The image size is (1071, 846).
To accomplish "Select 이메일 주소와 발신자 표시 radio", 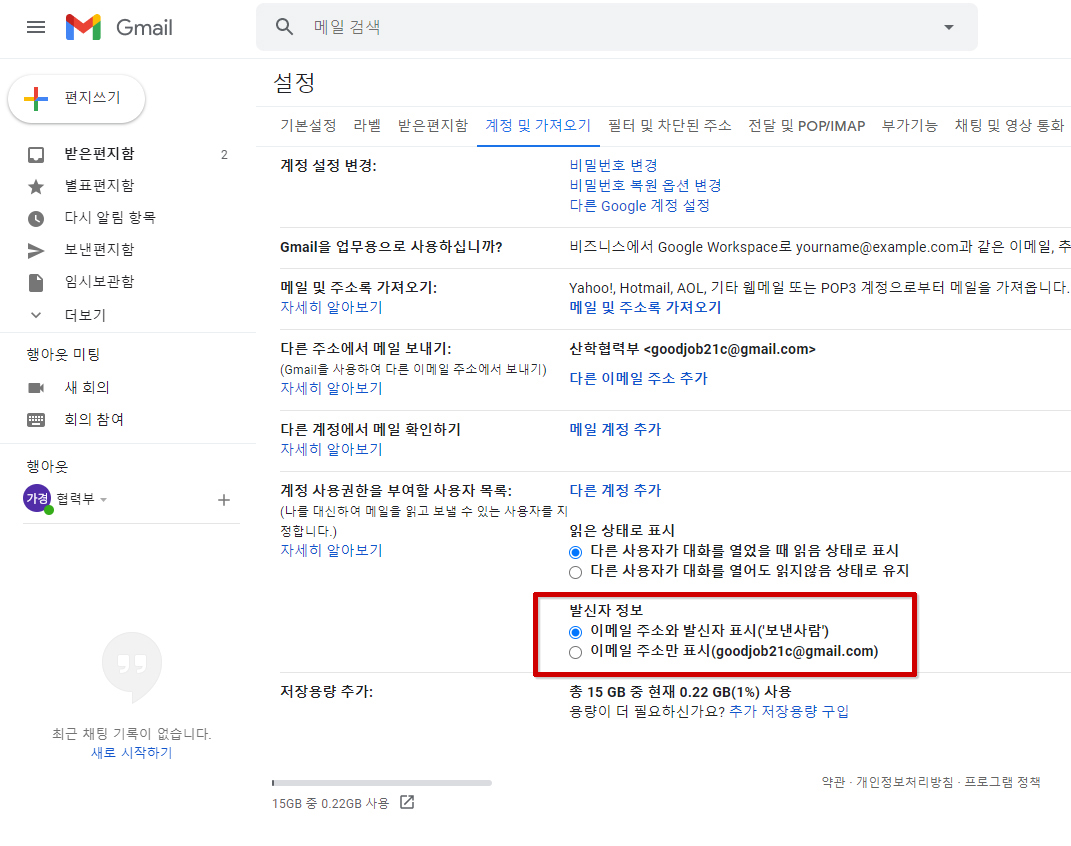I will (x=576, y=632).
